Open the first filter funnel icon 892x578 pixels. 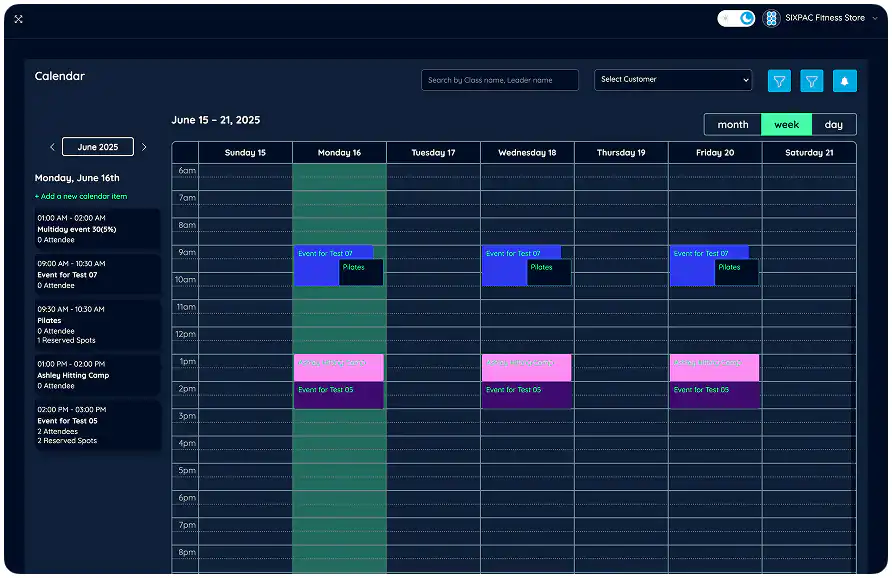[x=779, y=80]
